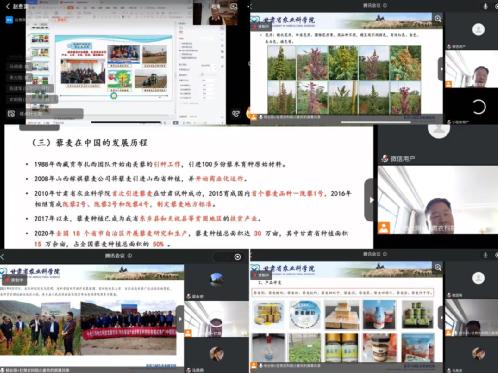Select the 微信用户 participant tile in the middle panel
This screenshot has width=498, height=373.
click(439, 145)
